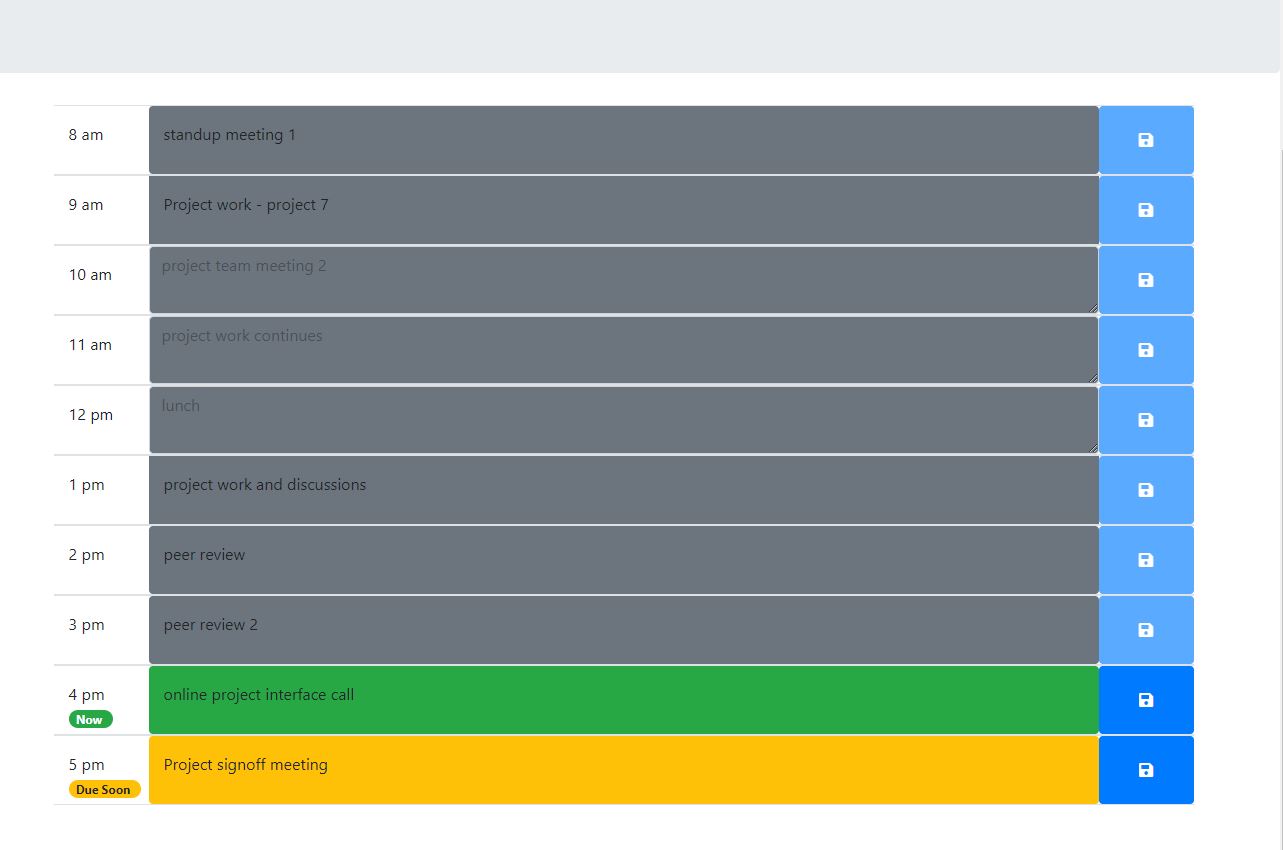Click the green 'Now' badge
Screen dimensions: 1283x850
coord(90,719)
